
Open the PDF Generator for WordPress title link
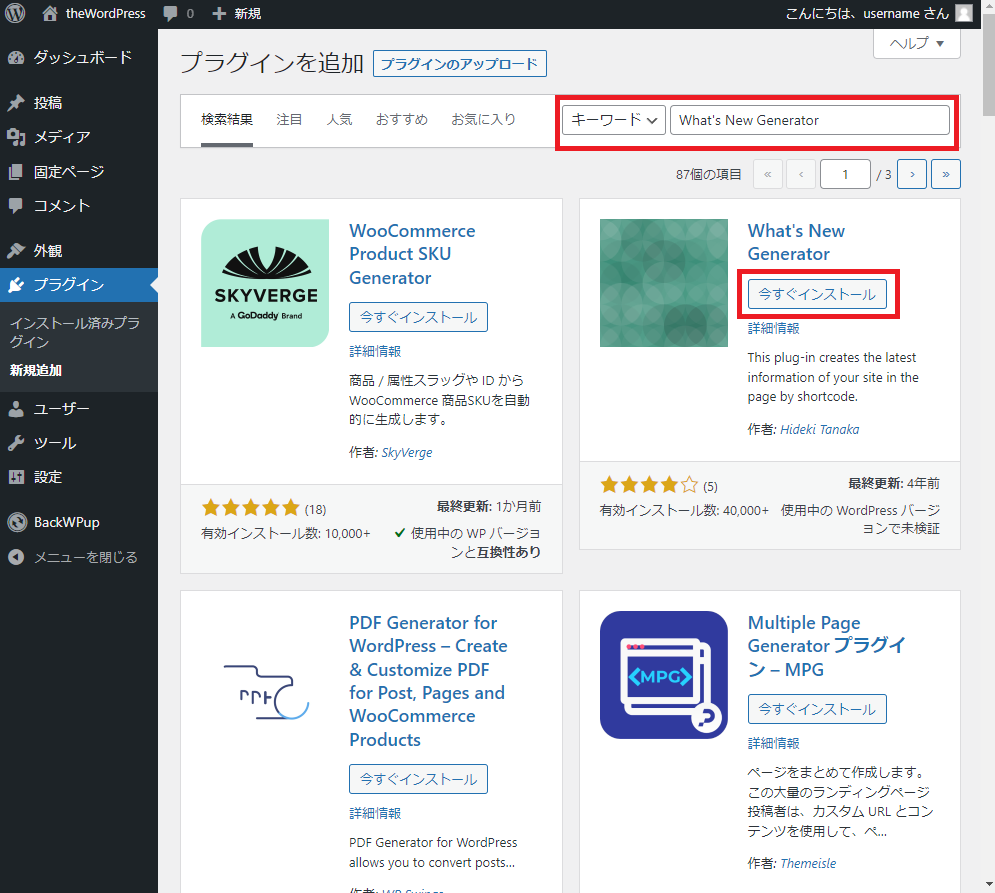428,681
